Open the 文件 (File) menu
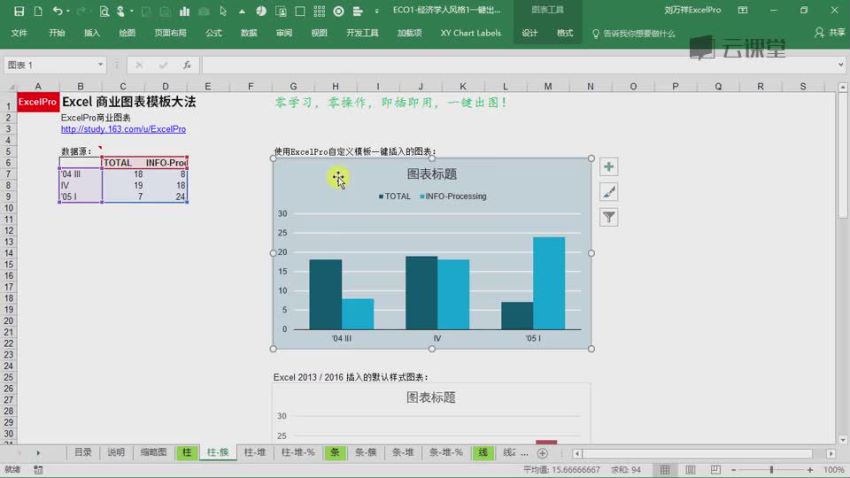 coord(19,33)
